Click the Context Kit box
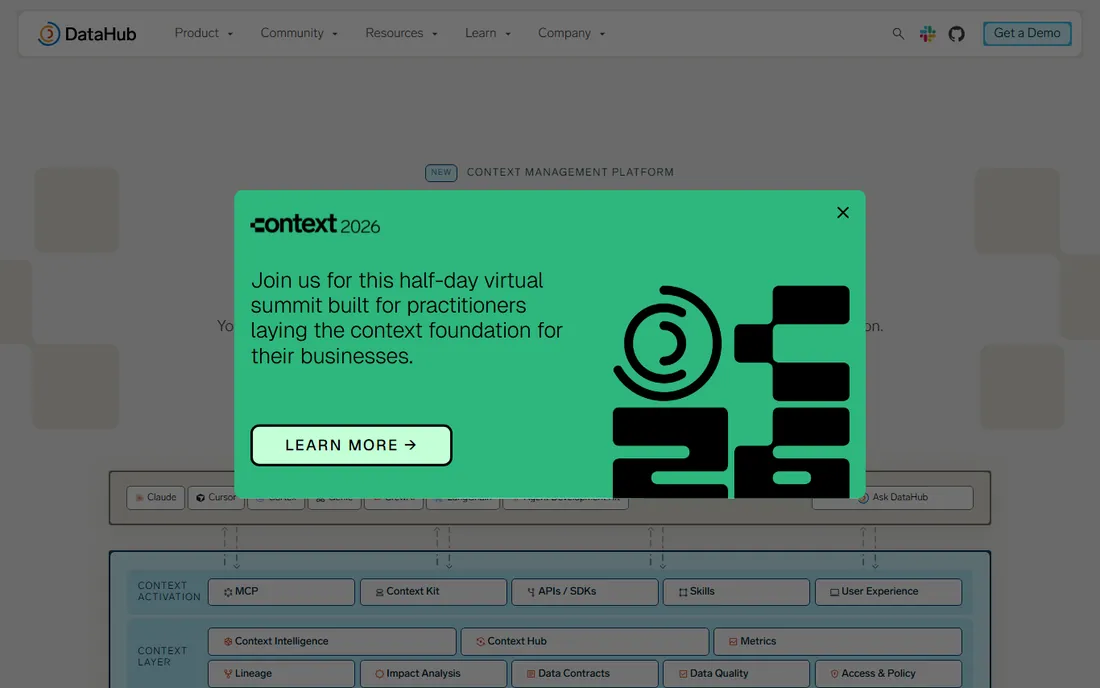1100x688 pixels. pos(433,592)
